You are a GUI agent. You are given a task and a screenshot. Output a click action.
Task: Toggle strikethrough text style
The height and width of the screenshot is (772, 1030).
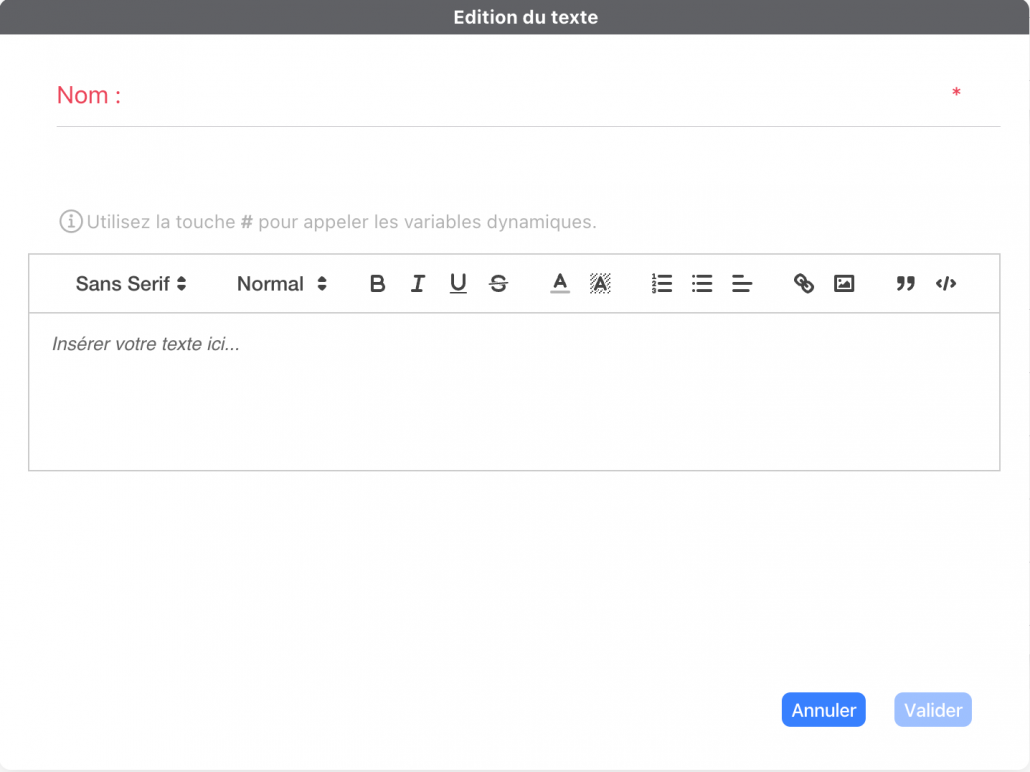(498, 284)
